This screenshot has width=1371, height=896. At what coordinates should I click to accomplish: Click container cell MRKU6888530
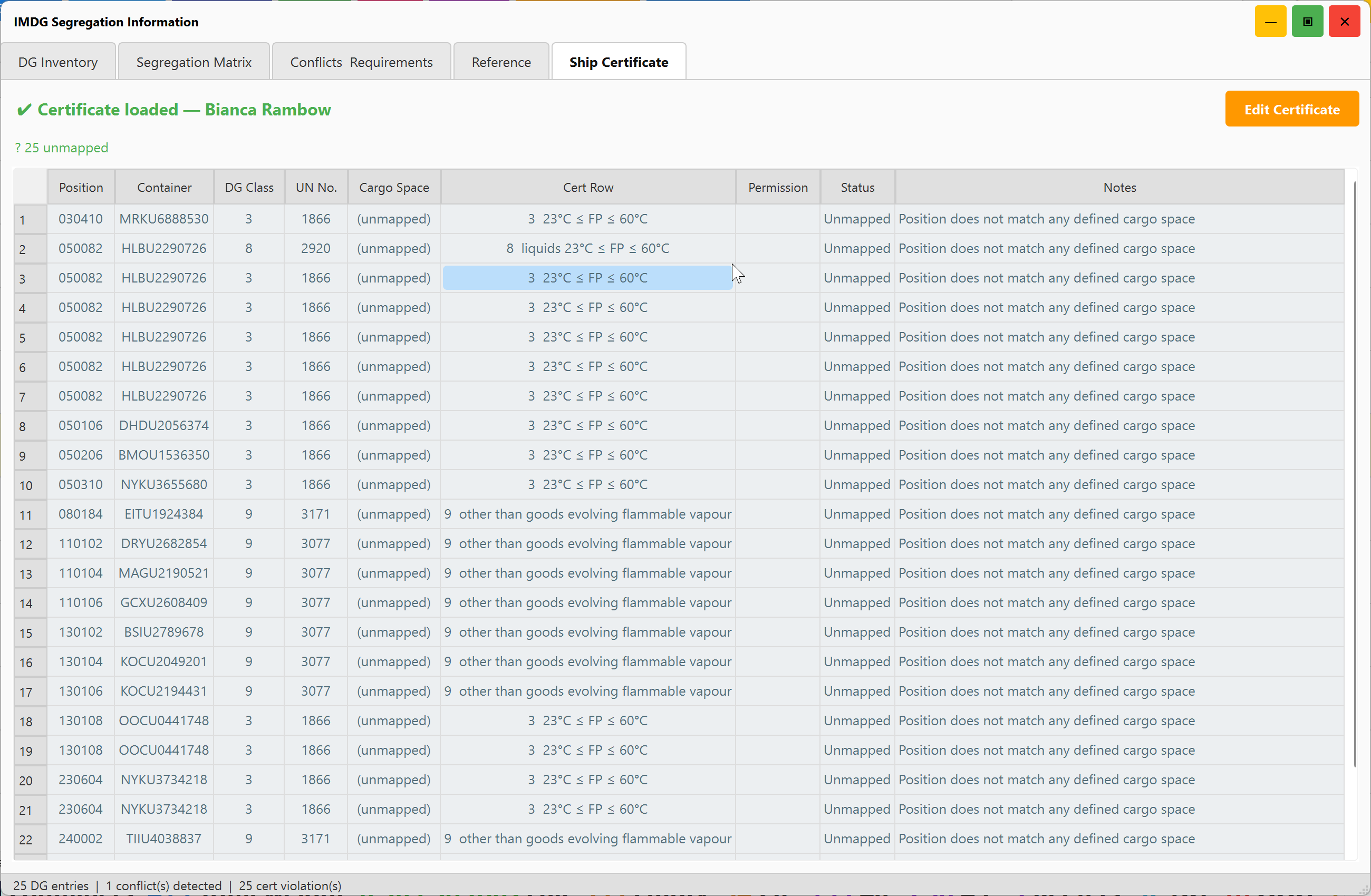[164, 219]
